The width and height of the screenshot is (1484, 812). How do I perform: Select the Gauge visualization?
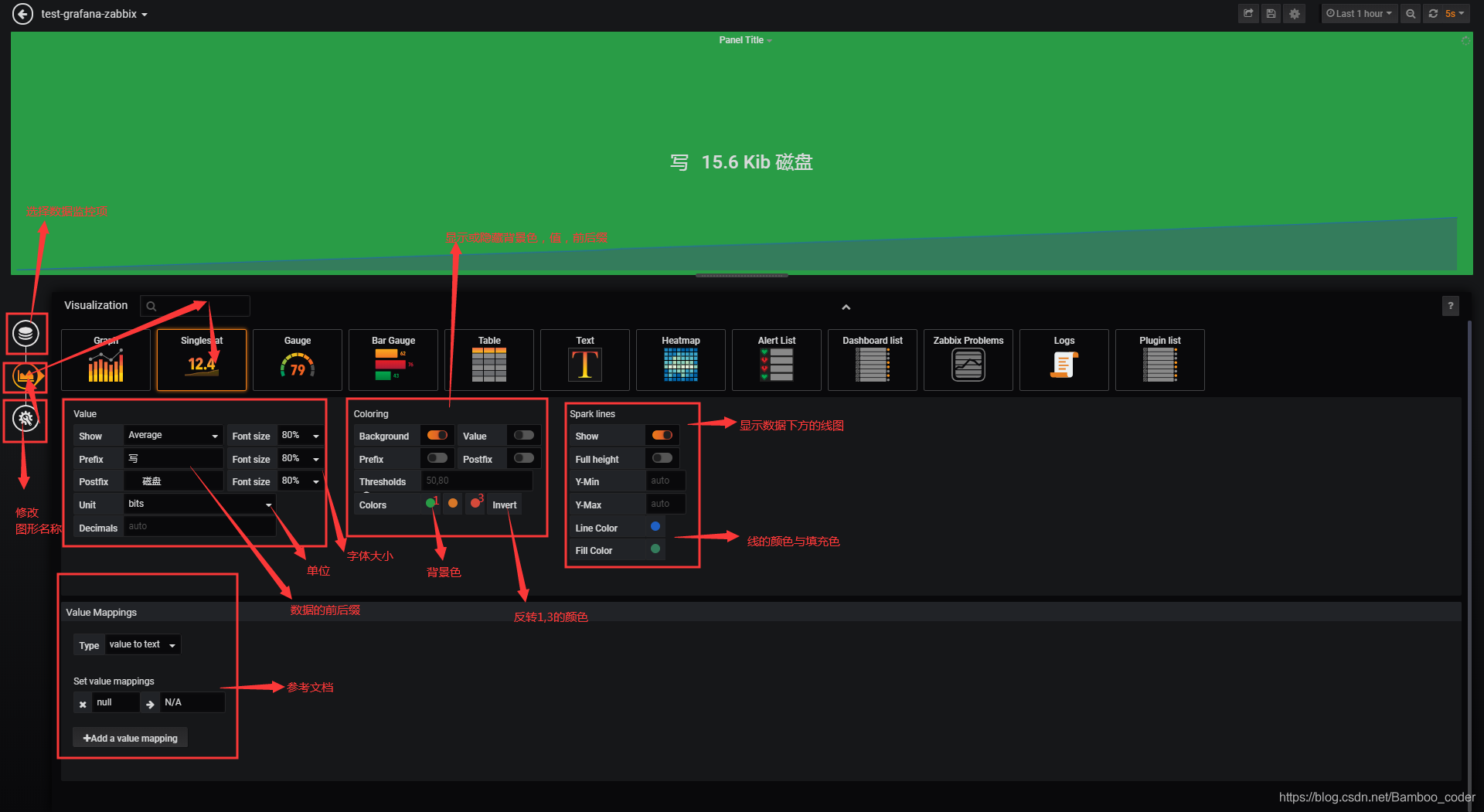click(x=298, y=360)
